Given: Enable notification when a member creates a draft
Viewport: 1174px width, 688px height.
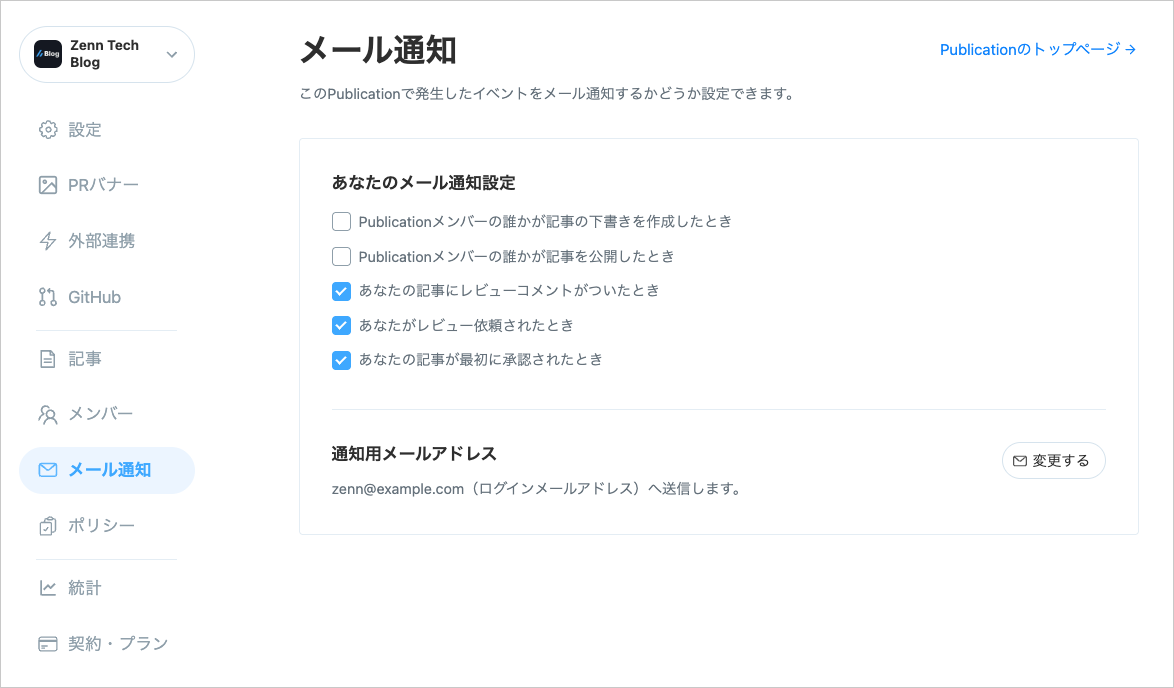Looking at the screenshot, I should pos(341,222).
